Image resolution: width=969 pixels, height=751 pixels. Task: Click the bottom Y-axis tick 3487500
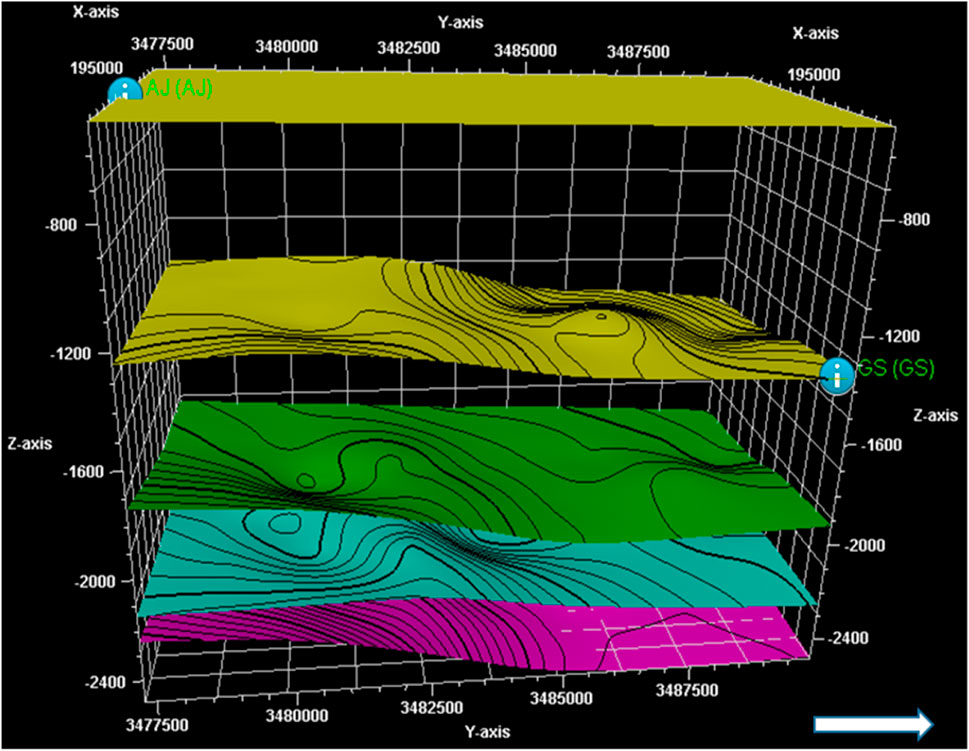687,690
